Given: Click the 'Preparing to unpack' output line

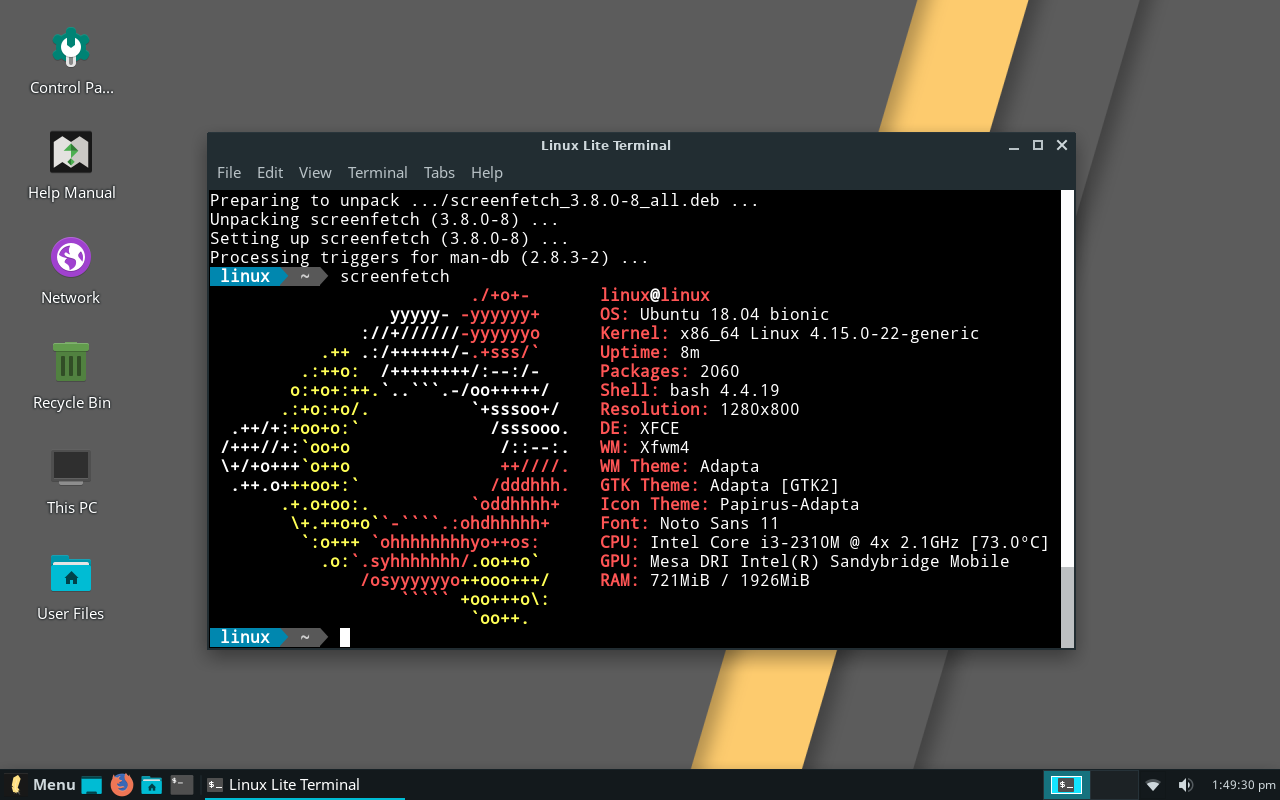Looking at the screenshot, I should point(485,201).
